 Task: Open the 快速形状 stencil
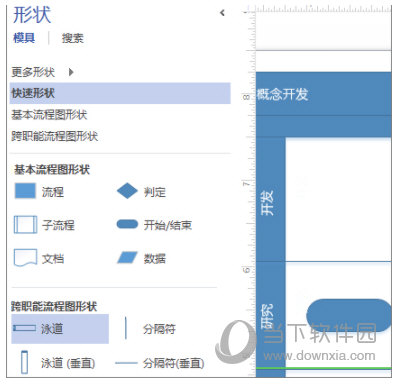(x=120, y=93)
